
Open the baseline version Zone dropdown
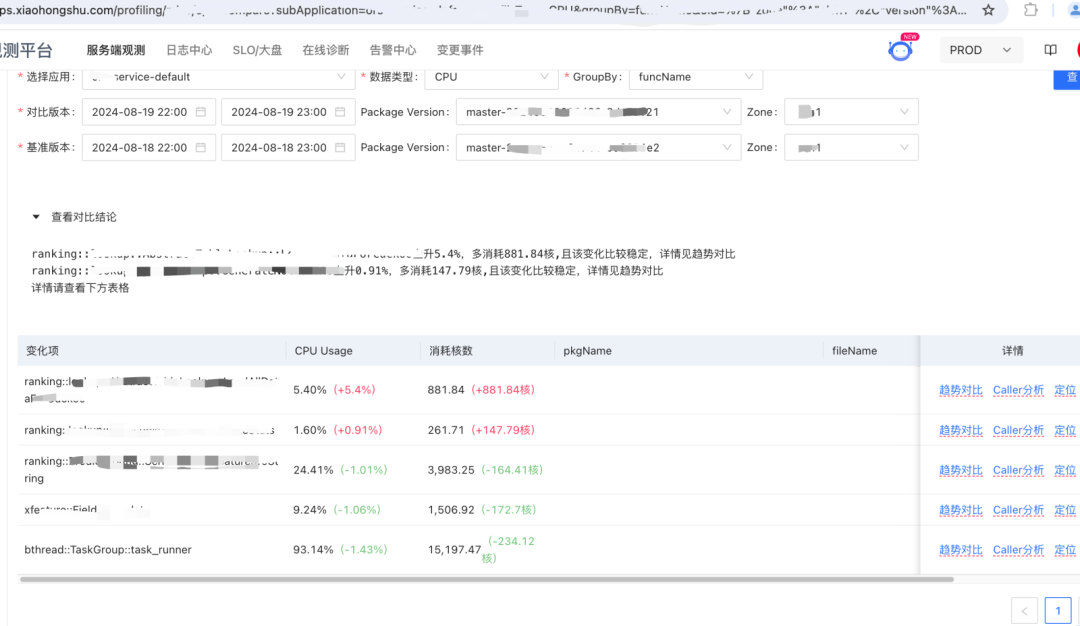(x=851, y=147)
